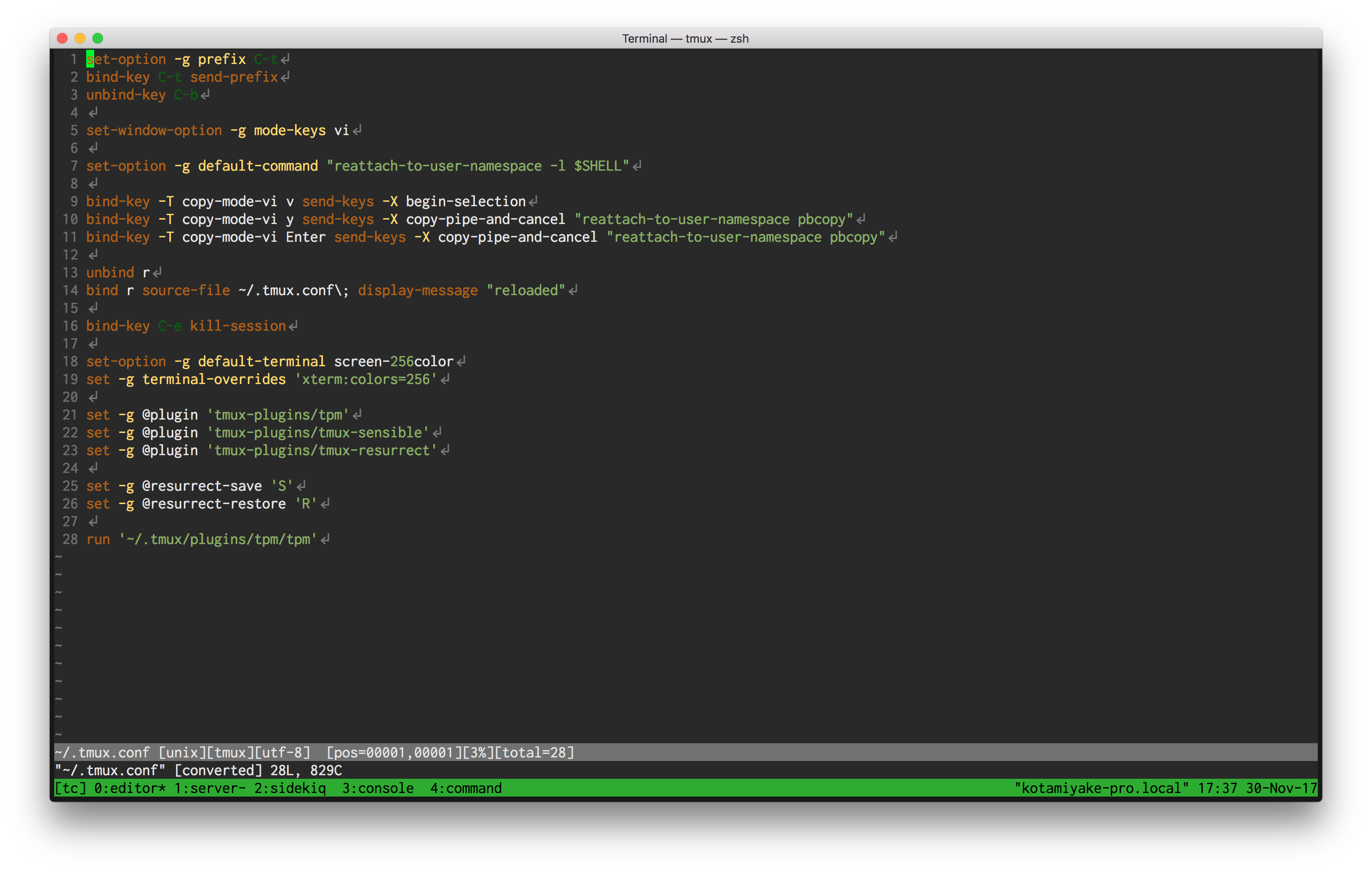Click the ~/.tmux.conf filename in vim statusline
The width and height of the screenshot is (1372, 873).
point(102,752)
